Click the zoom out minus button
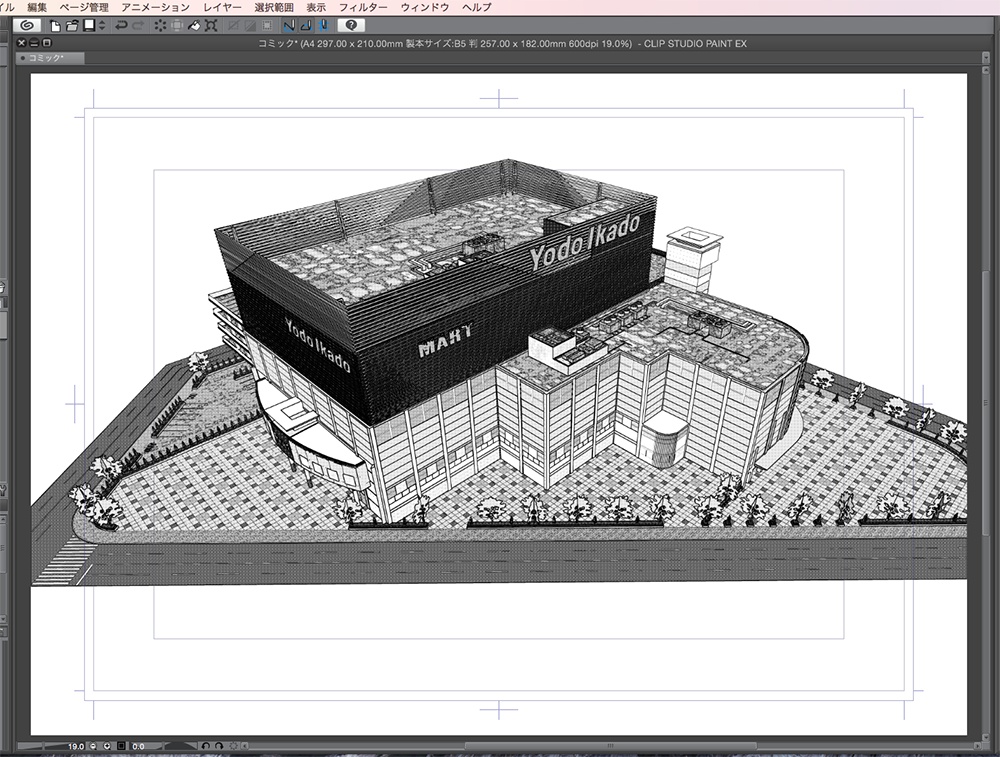Screen dimensions: 1000x757 (93, 746)
